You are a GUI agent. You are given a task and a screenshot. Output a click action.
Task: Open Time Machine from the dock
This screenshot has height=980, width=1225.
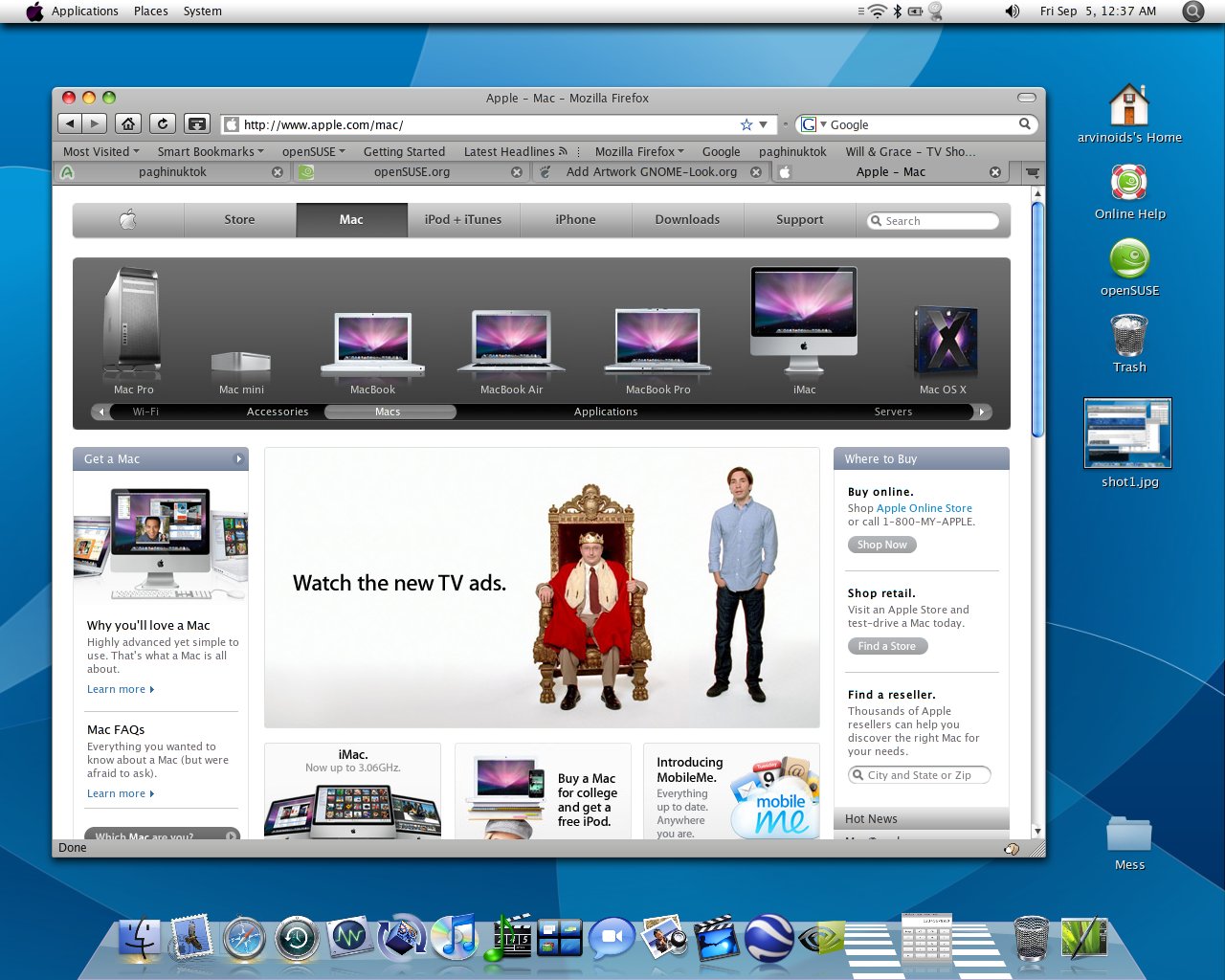pyautogui.click(x=297, y=939)
